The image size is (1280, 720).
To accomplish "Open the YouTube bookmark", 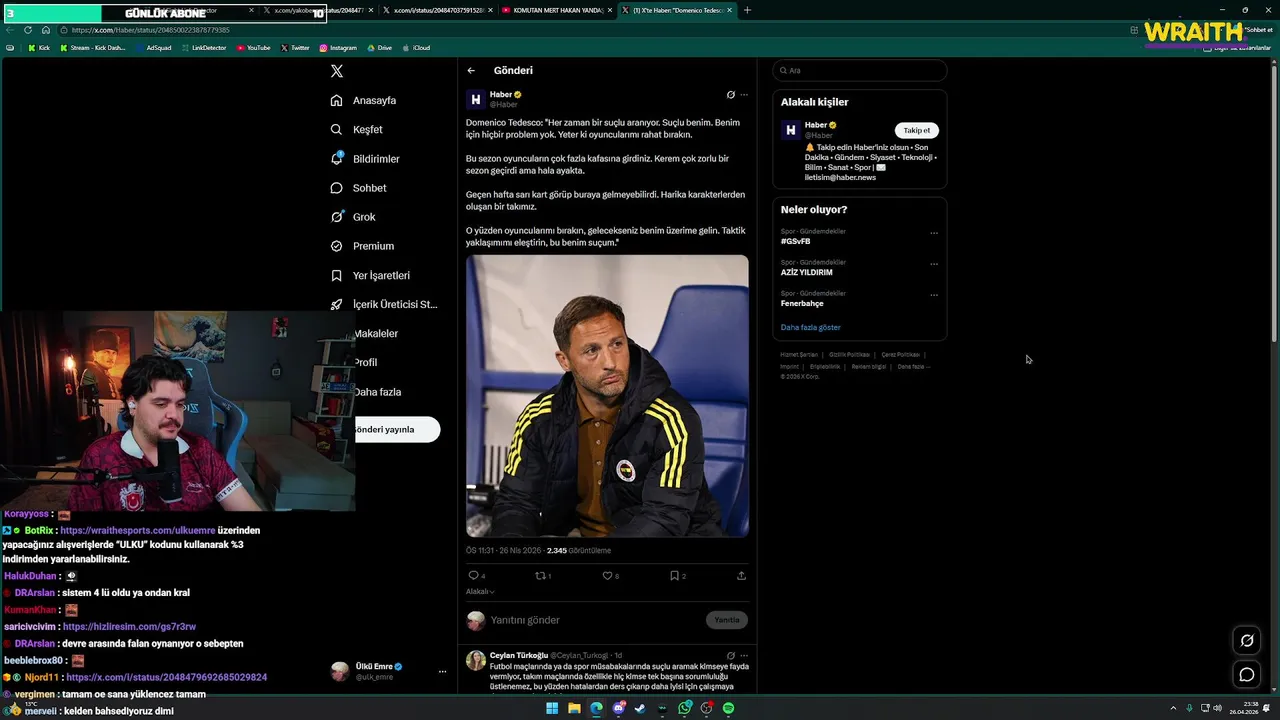I will [x=254, y=48].
